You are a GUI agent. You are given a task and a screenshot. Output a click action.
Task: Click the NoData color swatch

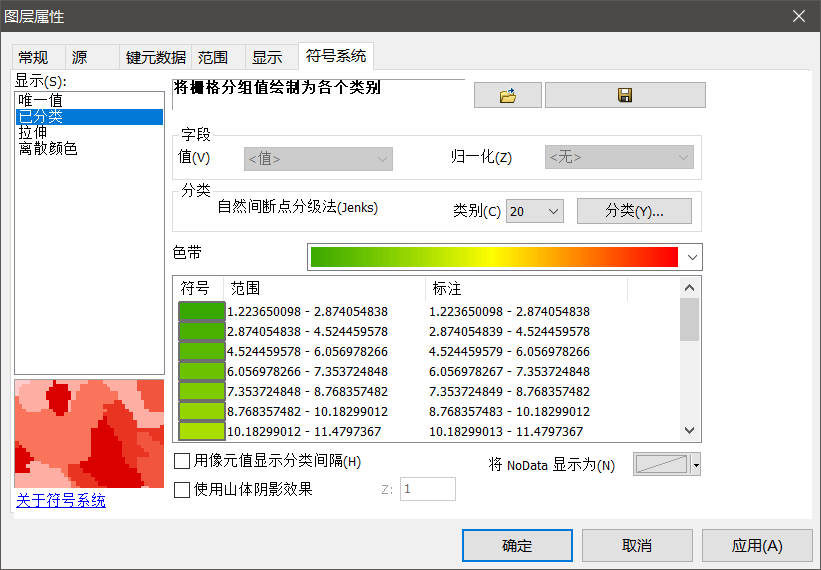tap(662, 465)
